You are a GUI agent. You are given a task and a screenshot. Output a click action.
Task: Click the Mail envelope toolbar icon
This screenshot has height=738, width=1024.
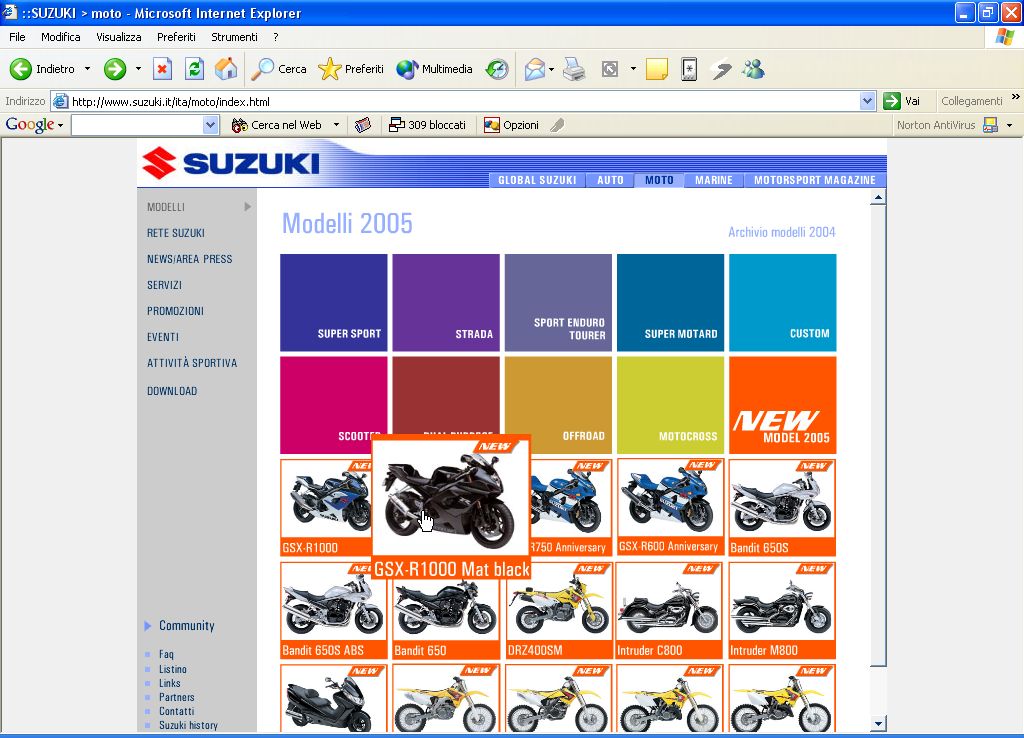(534, 69)
